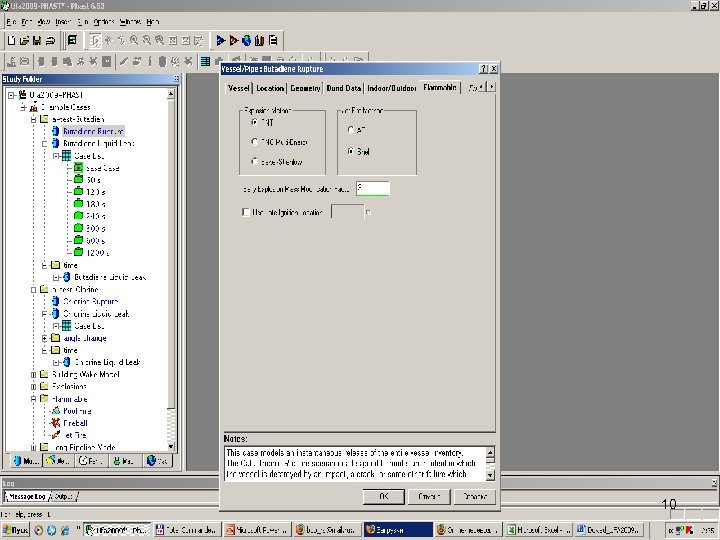The width and height of the screenshot is (720, 540).
Task: Click the Pool Fire icon in tree
Action: pyautogui.click(x=56, y=410)
